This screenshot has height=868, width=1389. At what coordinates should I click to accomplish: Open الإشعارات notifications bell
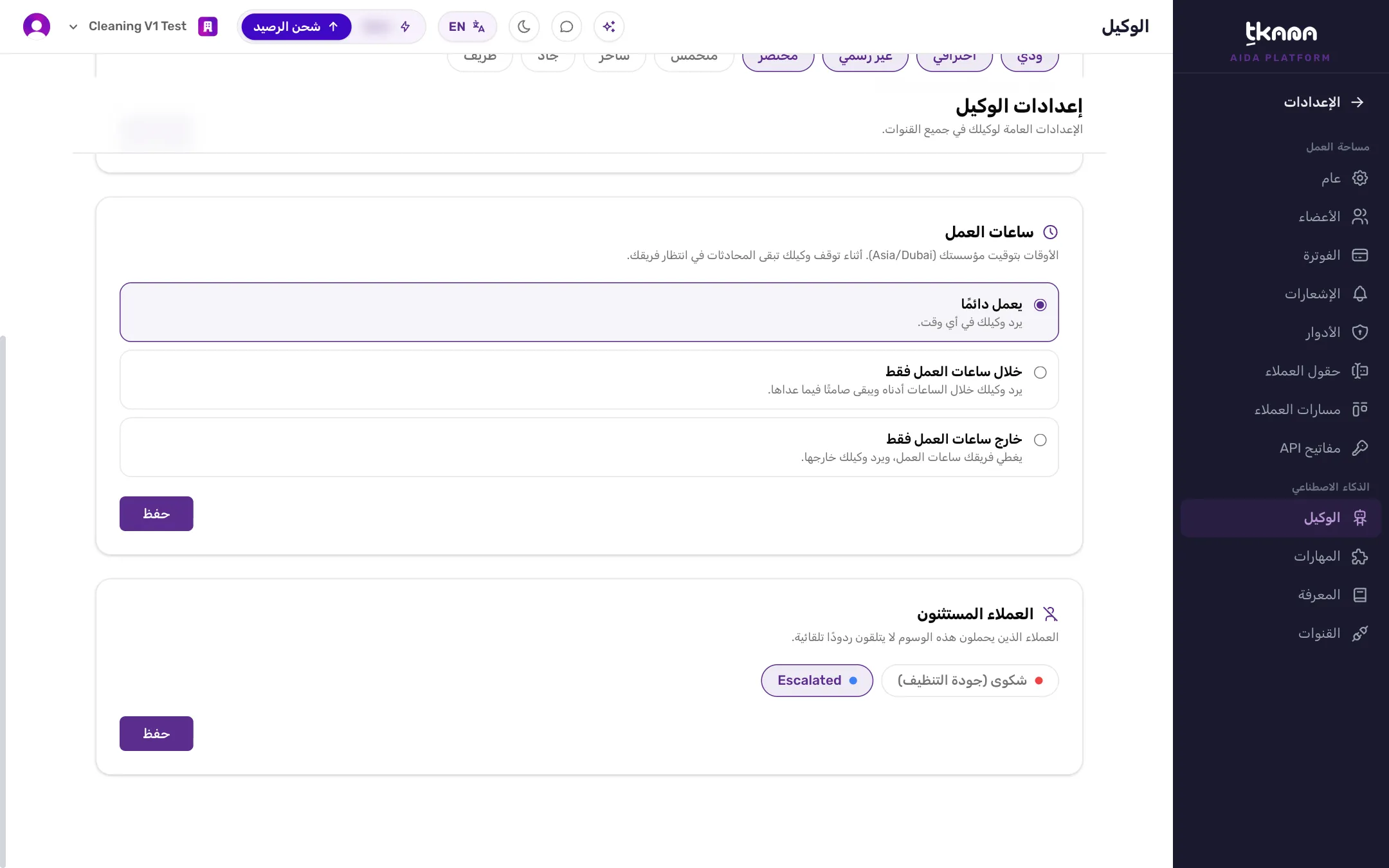[x=1359, y=294]
